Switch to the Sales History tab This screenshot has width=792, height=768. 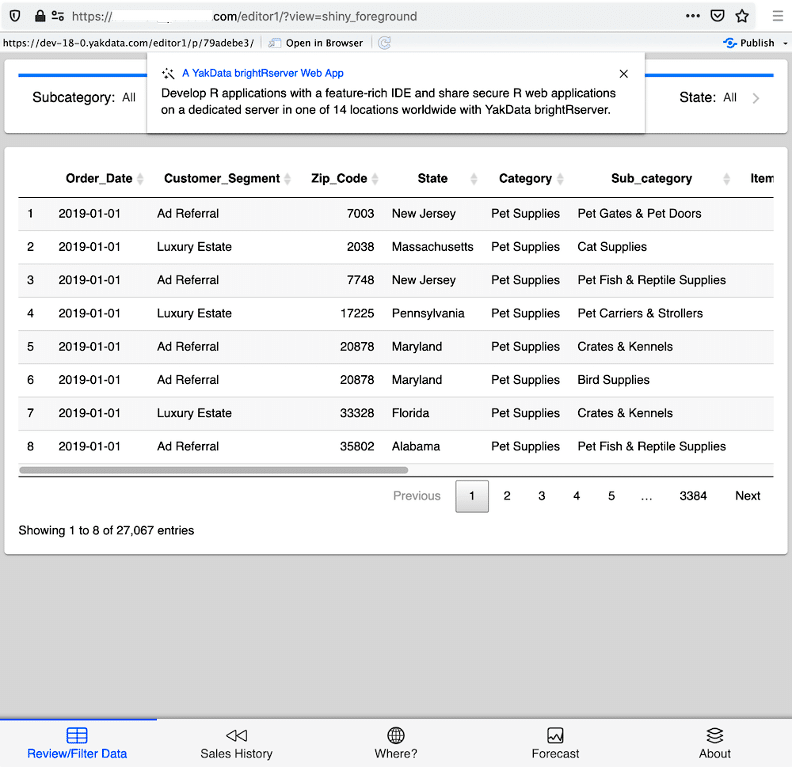click(x=236, y=743)
